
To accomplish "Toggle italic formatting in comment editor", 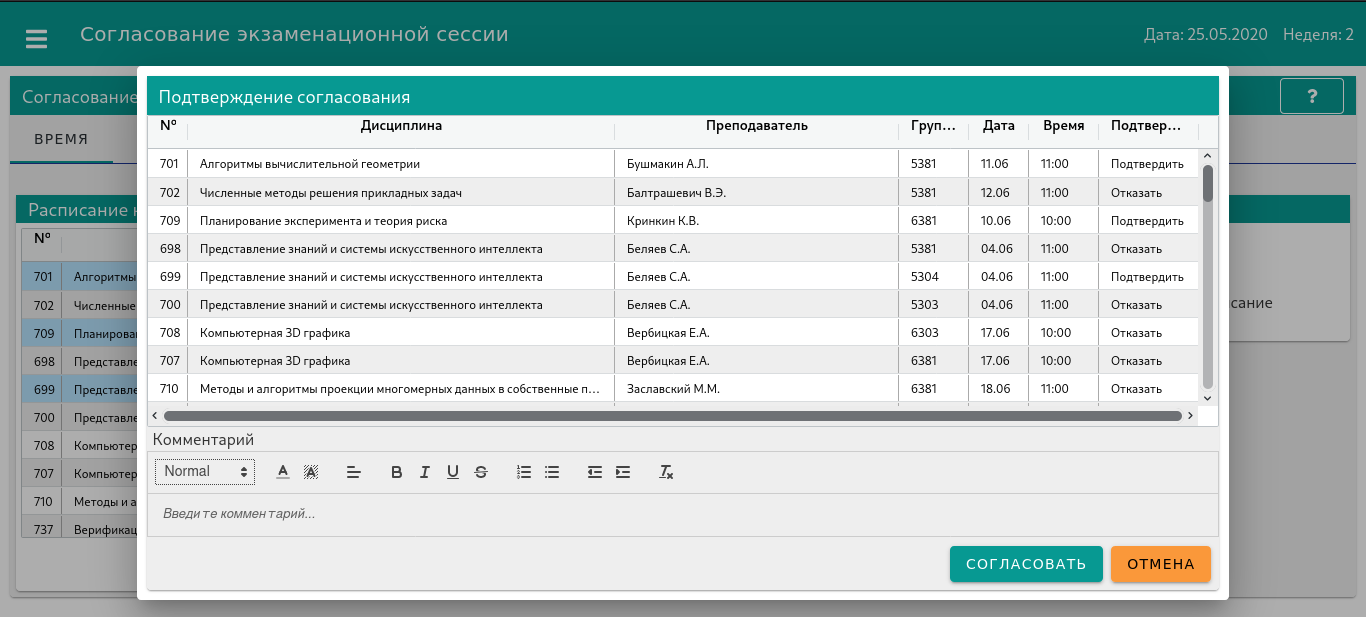I will (x=425, y=472).
